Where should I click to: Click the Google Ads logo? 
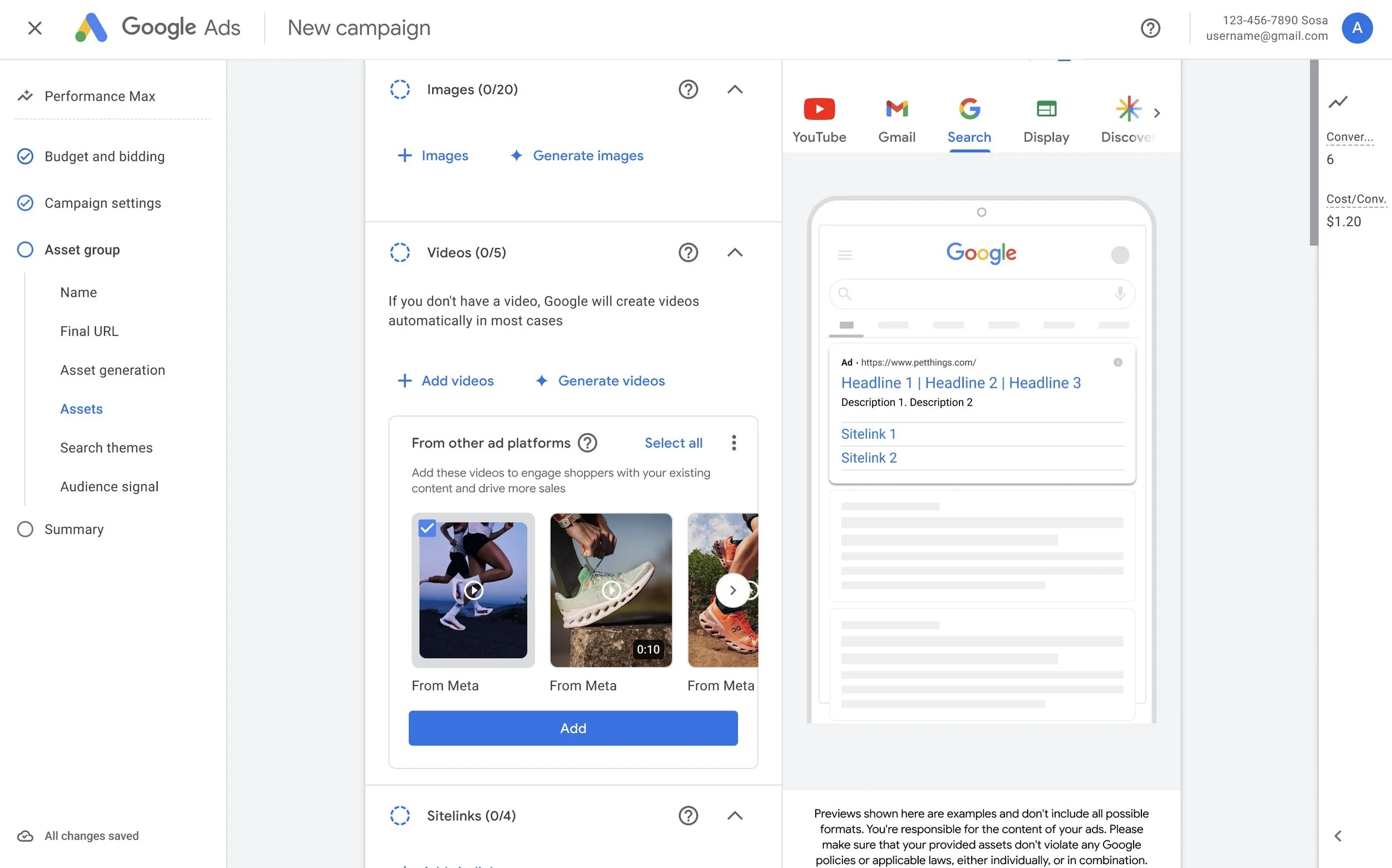pos(91,27)
